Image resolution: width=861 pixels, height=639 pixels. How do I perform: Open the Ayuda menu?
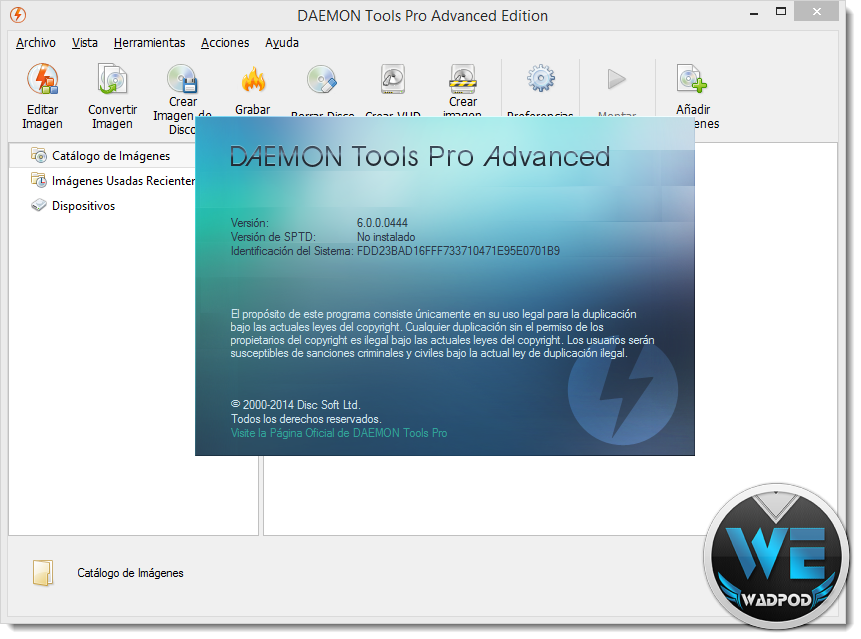pyautogui.click(x=282, y=43)
